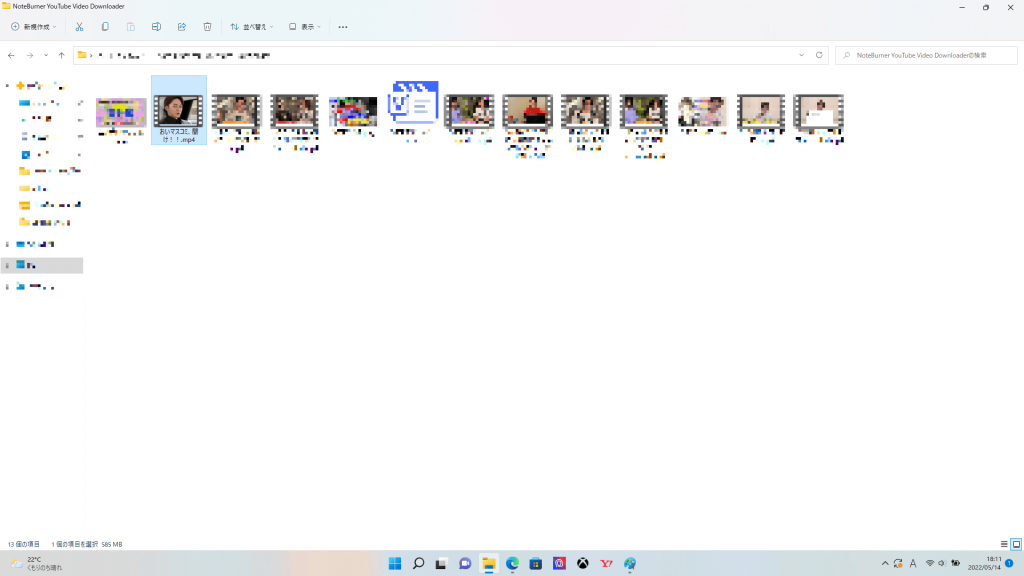The height and width of the screenshot is (576, 1024).
Task: Open Microsoft Edge from the taskbar
Action: [512, 564]
